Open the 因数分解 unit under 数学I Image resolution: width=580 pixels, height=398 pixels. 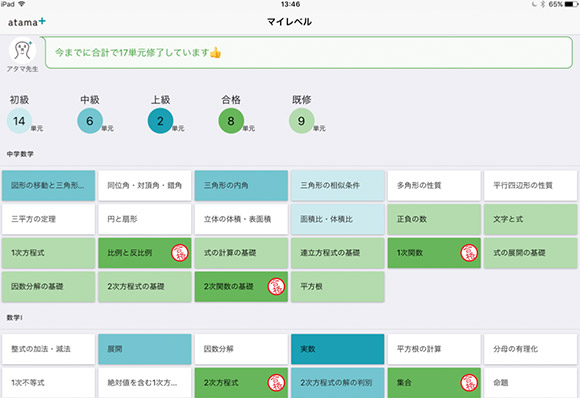241,349
